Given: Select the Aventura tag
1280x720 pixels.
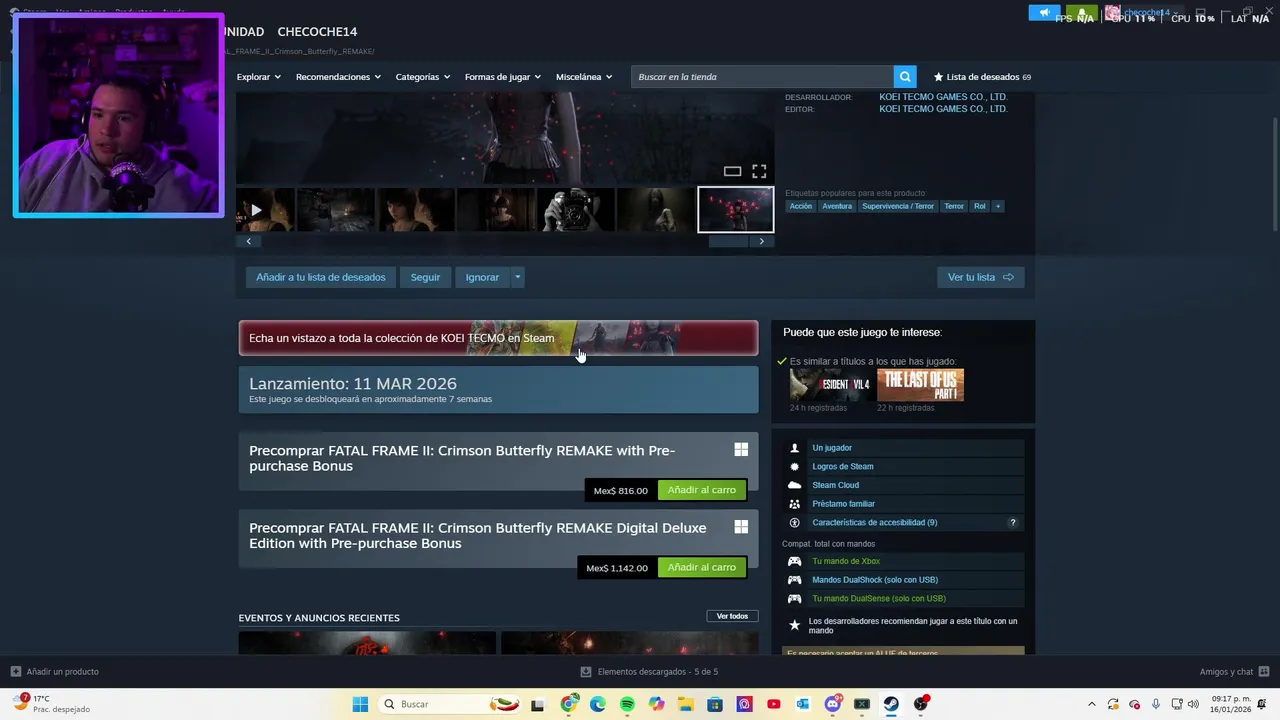Looking at the screenshot, I should [x=837, y=206].
